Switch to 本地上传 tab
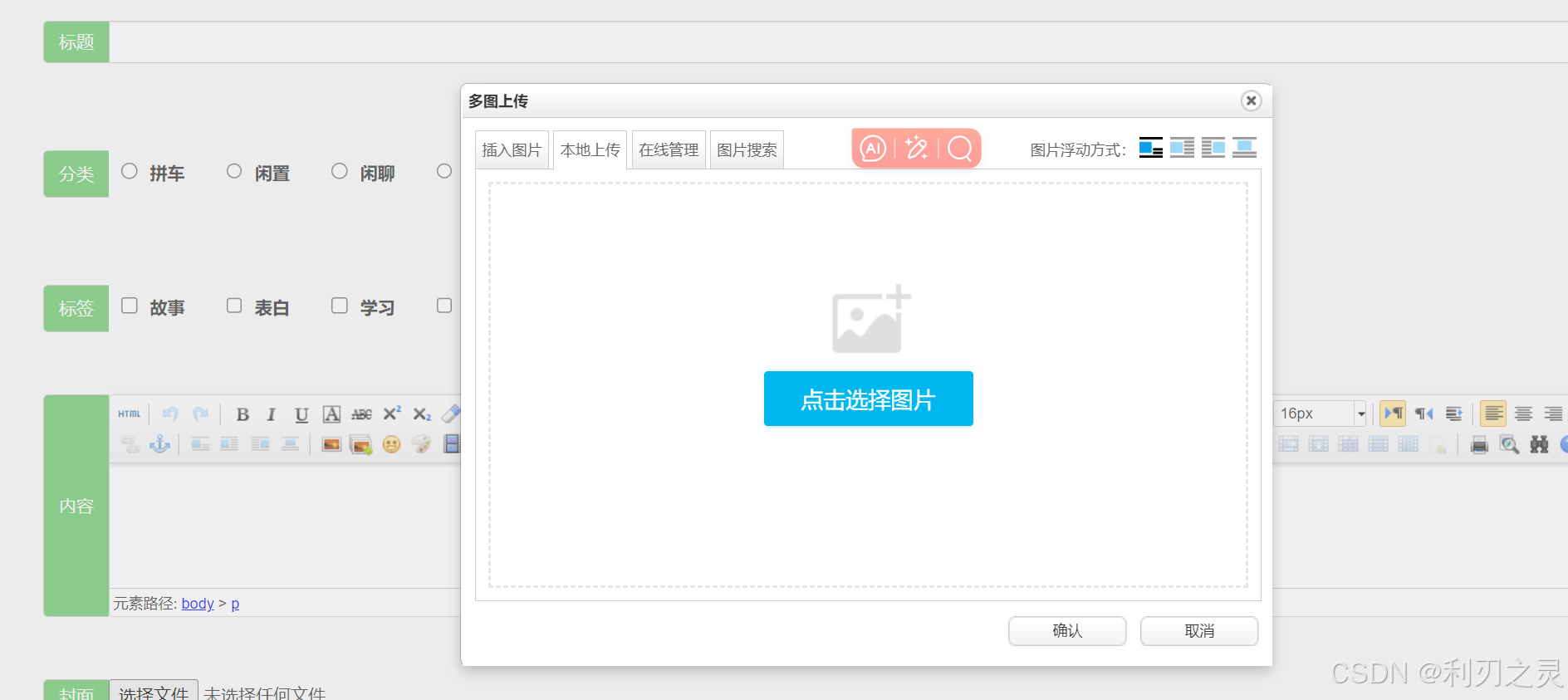This screenshot has height=700, width=1568. (x=590, y=150)
